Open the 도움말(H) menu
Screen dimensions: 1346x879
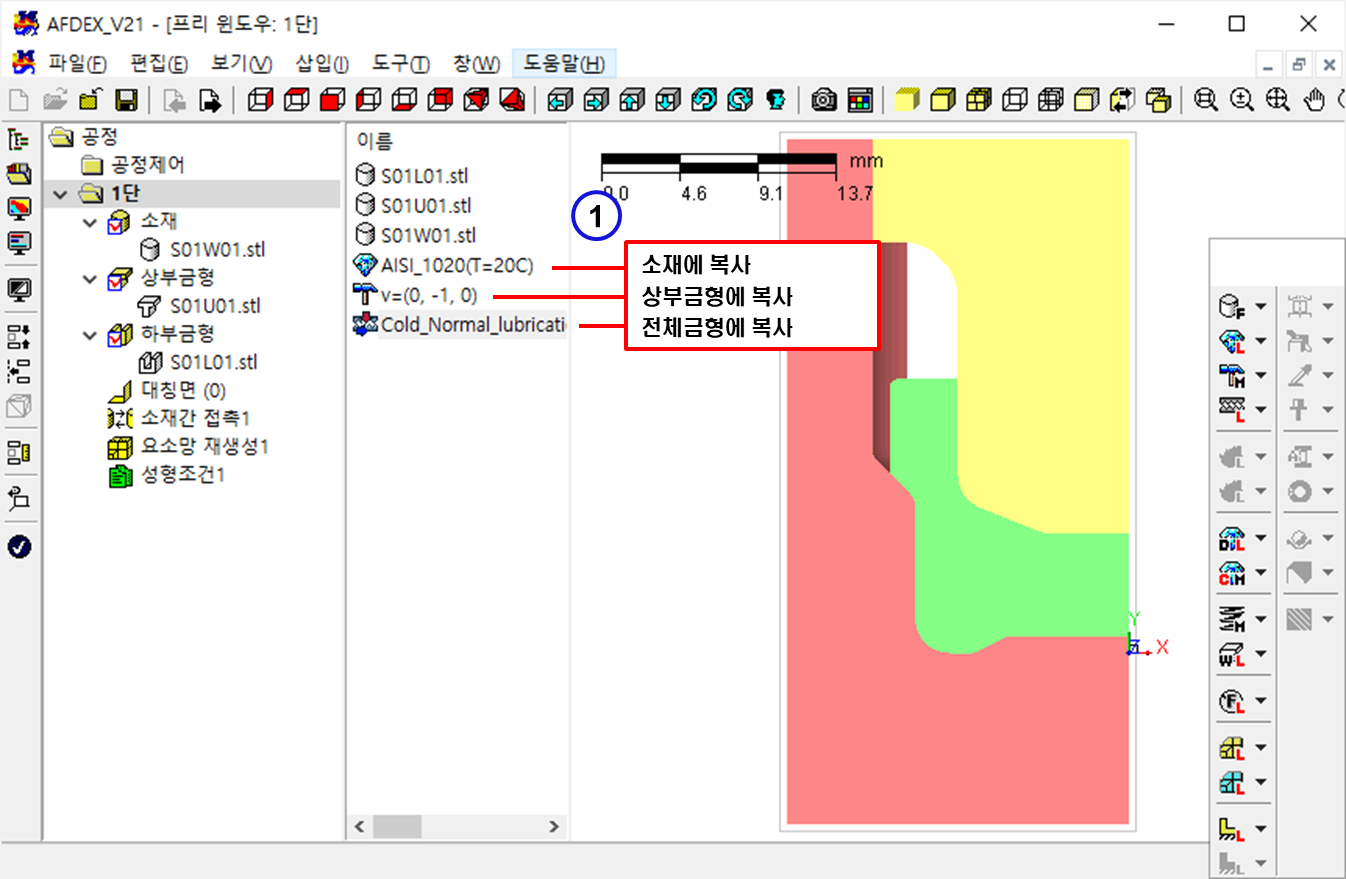(x=564, y=64)
